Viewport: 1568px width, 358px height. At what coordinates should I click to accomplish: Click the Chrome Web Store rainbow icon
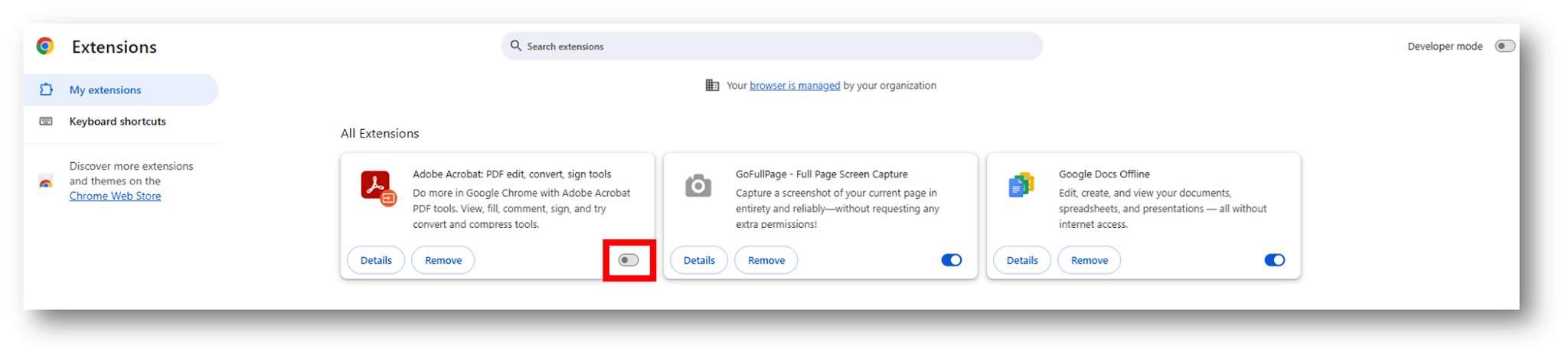(x=46, y=181)
